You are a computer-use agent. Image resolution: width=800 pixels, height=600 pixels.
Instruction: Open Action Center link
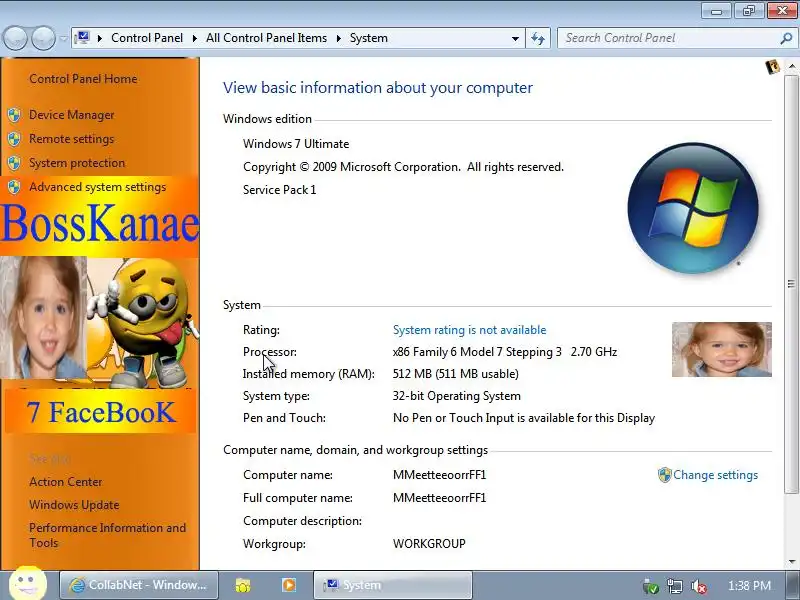pyautogui.click(x=65, y=482)
